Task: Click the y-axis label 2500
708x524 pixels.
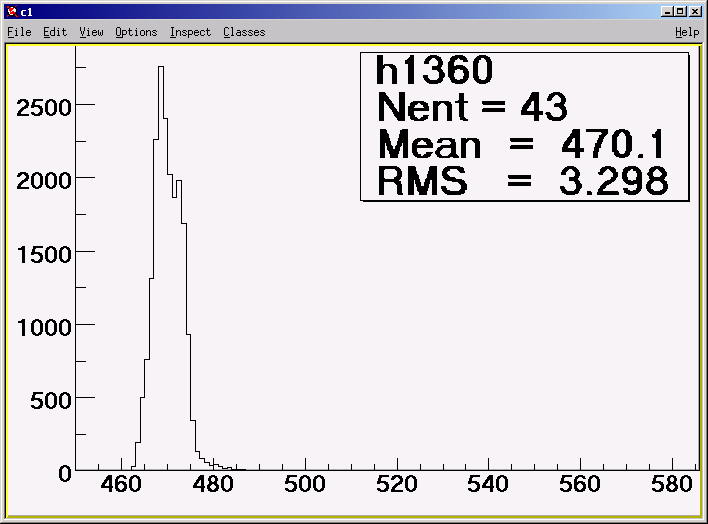Action: [x=44, y=108]
